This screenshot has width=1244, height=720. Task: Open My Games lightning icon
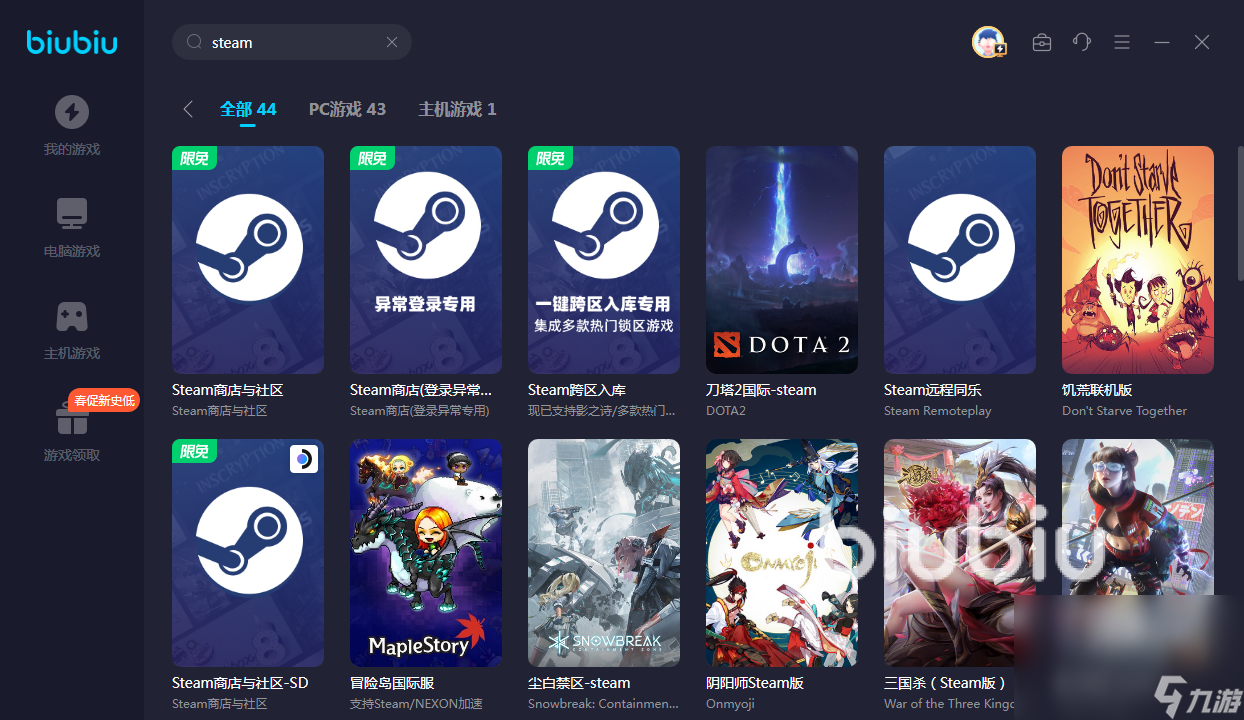click(x=72, y=112)
